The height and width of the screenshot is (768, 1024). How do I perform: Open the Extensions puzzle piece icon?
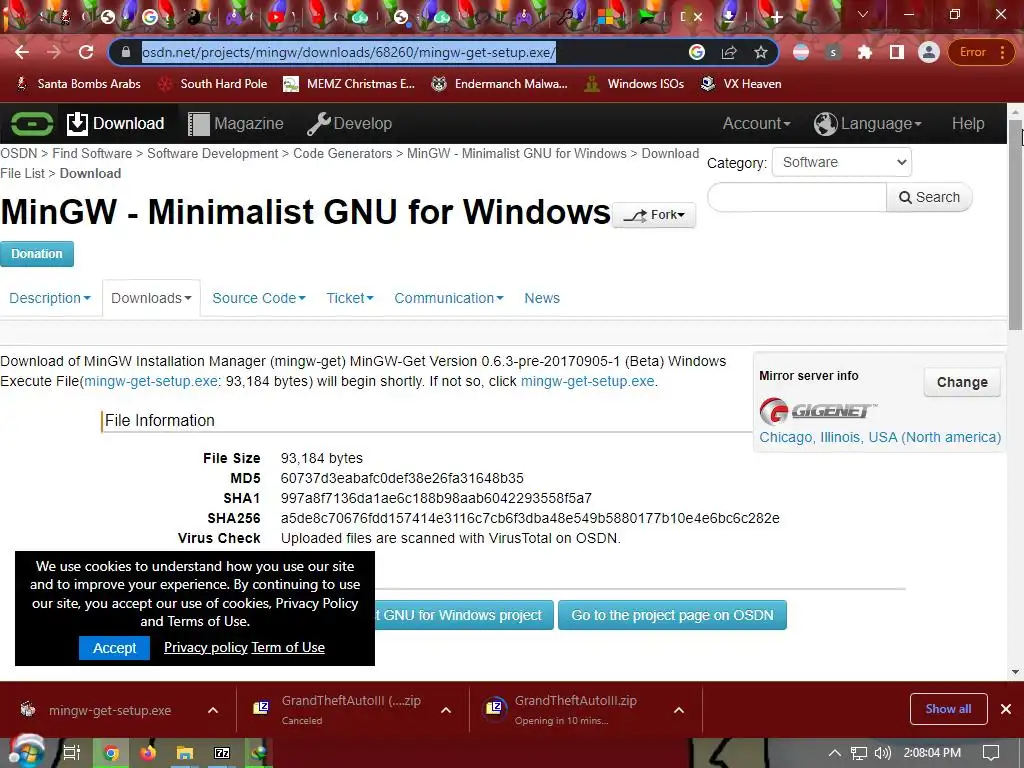[x=865, y=52]
